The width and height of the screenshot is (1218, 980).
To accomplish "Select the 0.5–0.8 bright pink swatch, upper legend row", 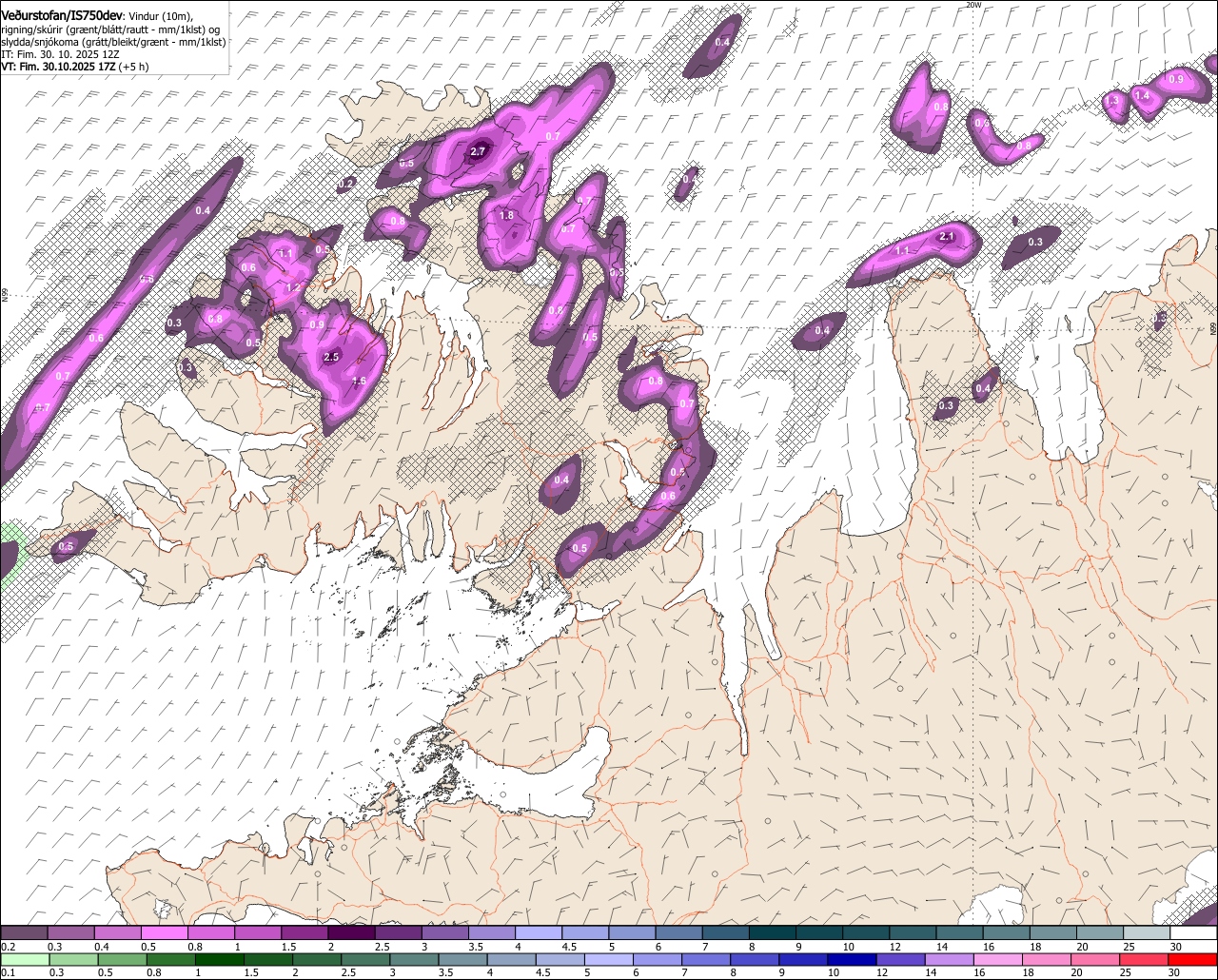I will [x=165, y=932].
